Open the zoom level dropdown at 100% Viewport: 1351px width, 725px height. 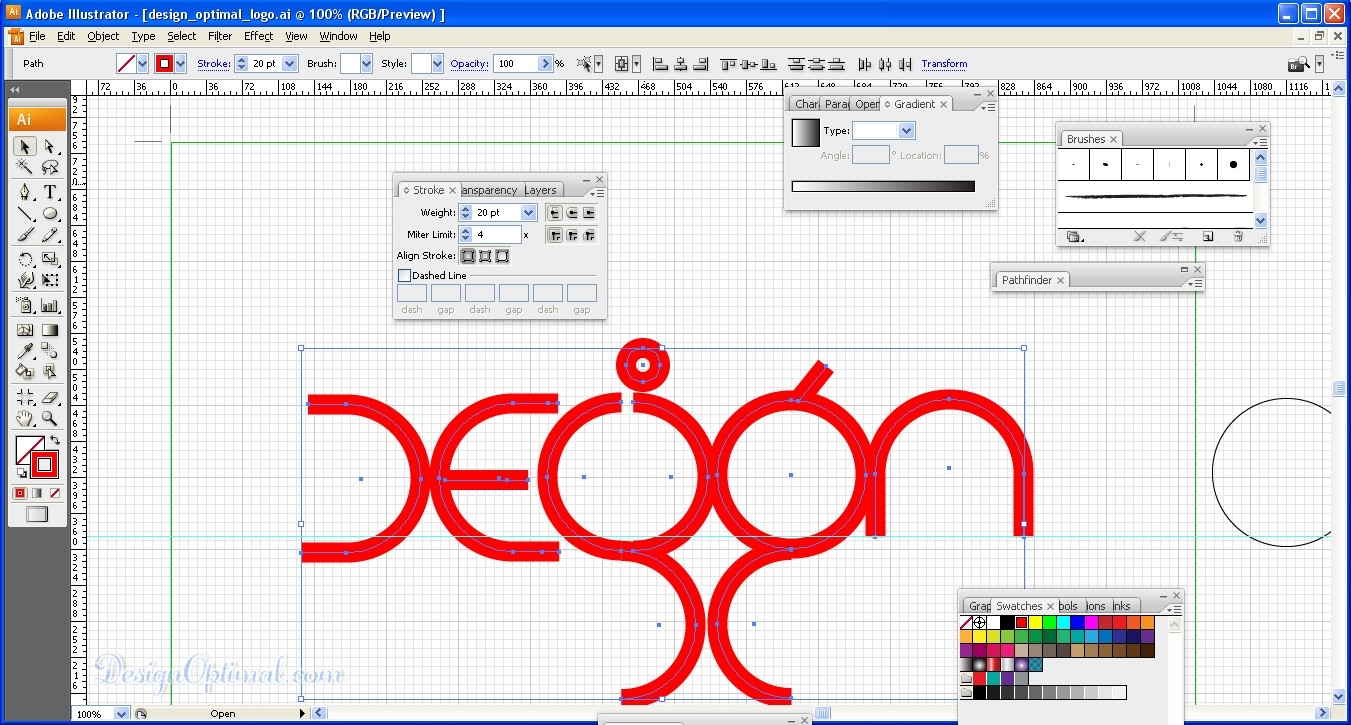(x=122, y=714)
